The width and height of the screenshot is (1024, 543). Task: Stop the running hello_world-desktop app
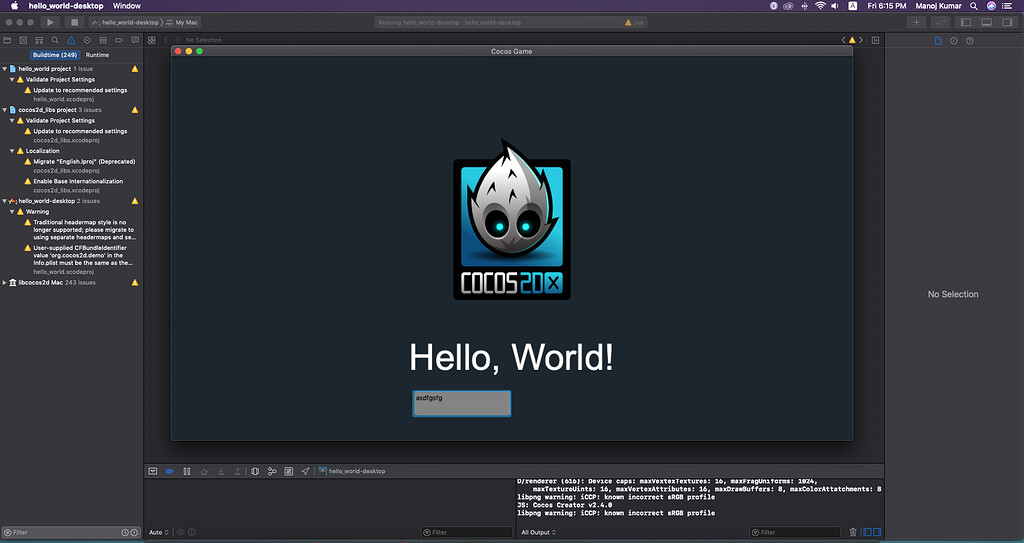74,22
